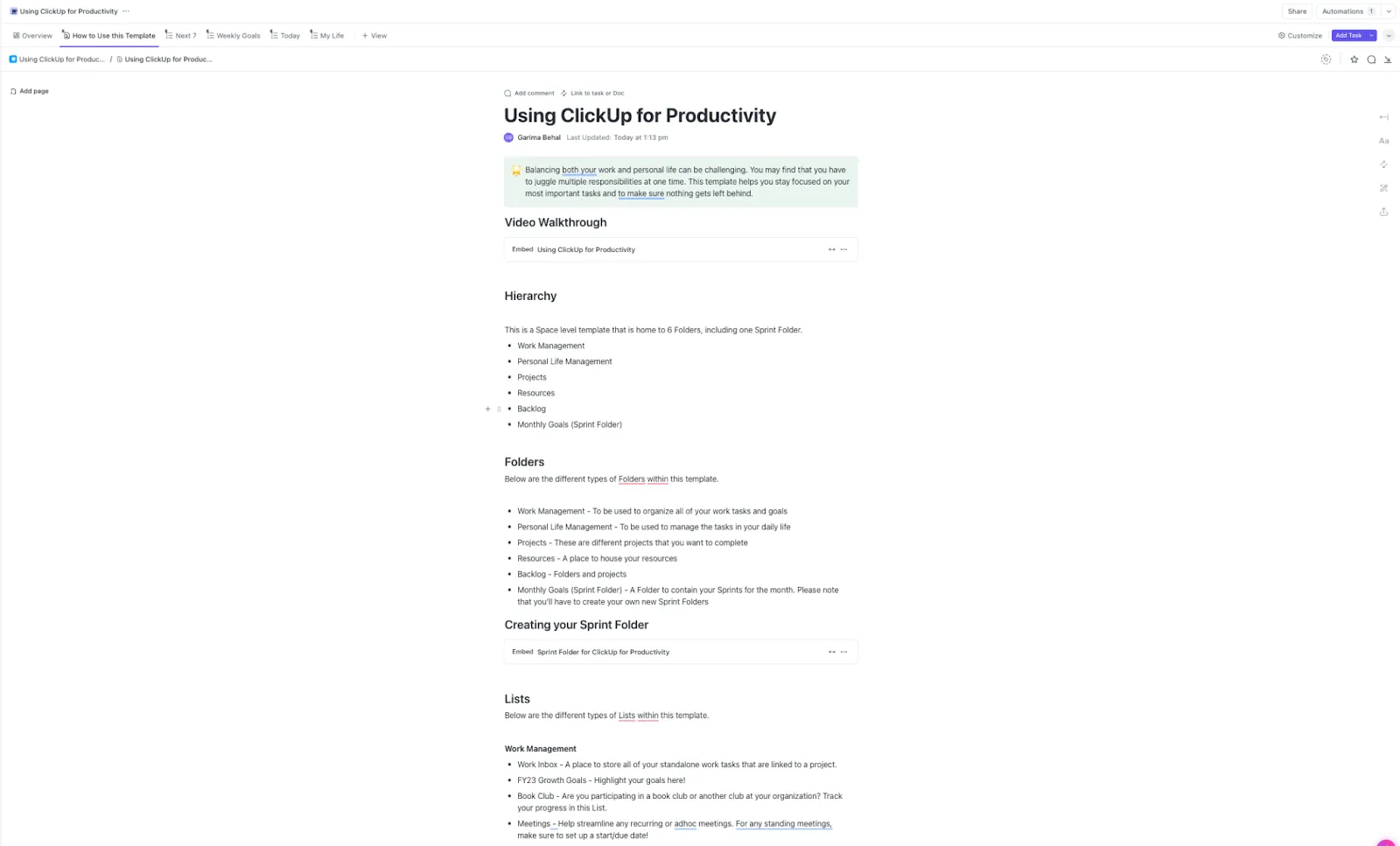Viewport: 1400px width, 846px height.
Task: Click the export share-arrow icon in sidebar
Action: 1383,212
